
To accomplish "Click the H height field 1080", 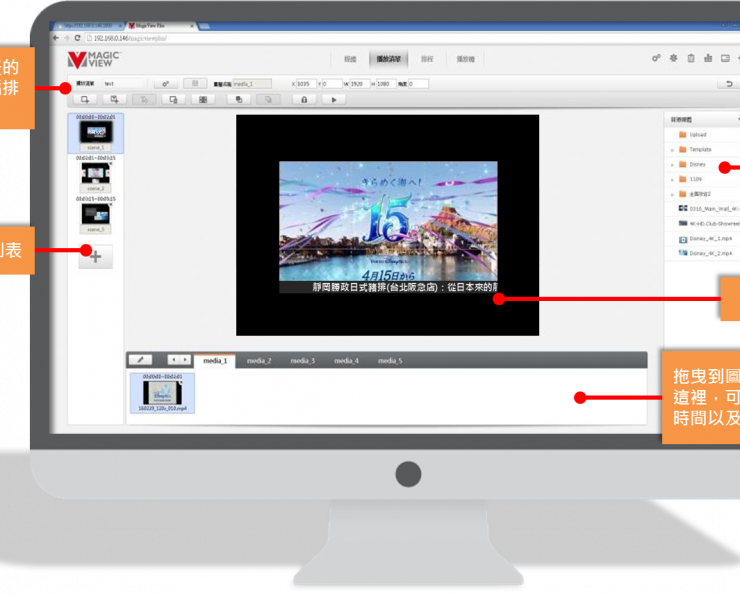I will 386,84.
